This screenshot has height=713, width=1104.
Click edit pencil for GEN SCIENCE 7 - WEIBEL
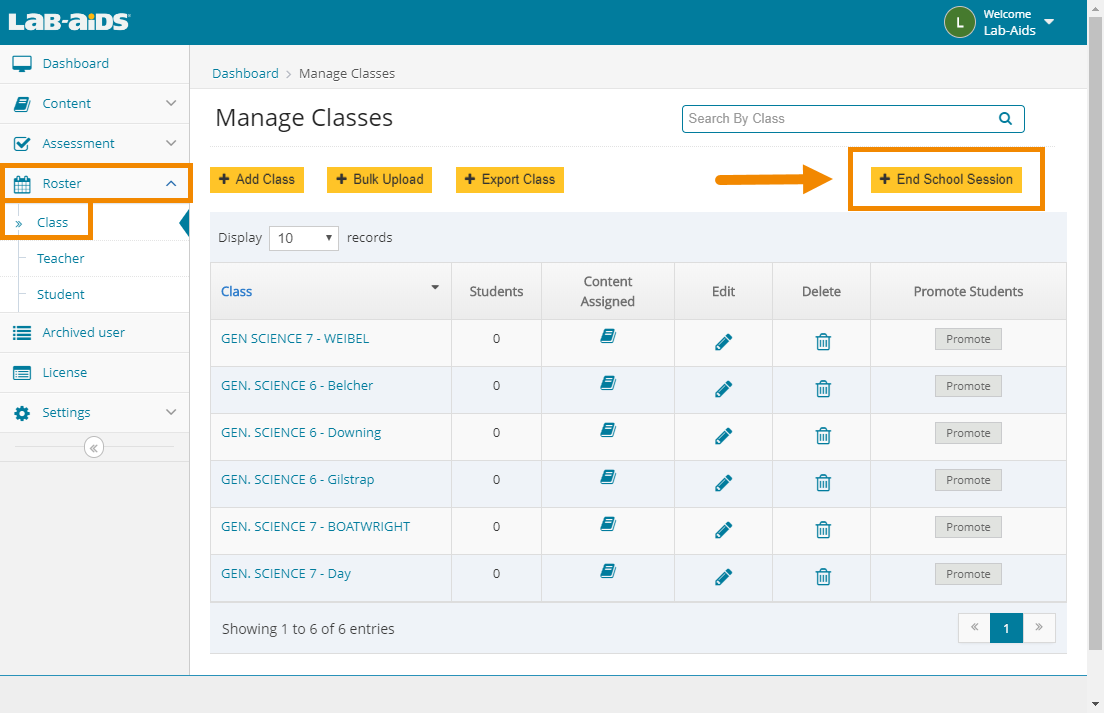(x=723, y=342)
